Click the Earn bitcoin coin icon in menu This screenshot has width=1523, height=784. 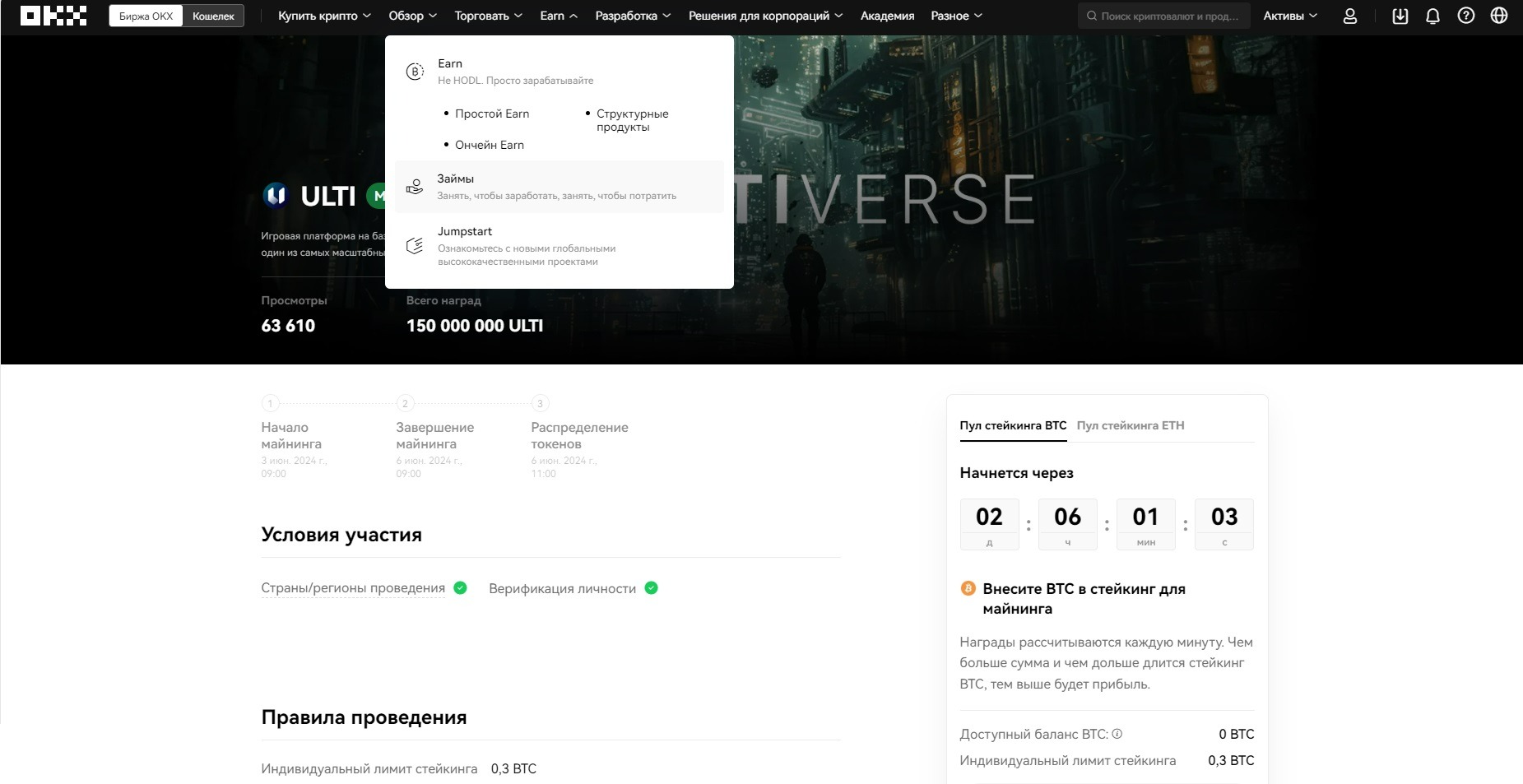415,72
